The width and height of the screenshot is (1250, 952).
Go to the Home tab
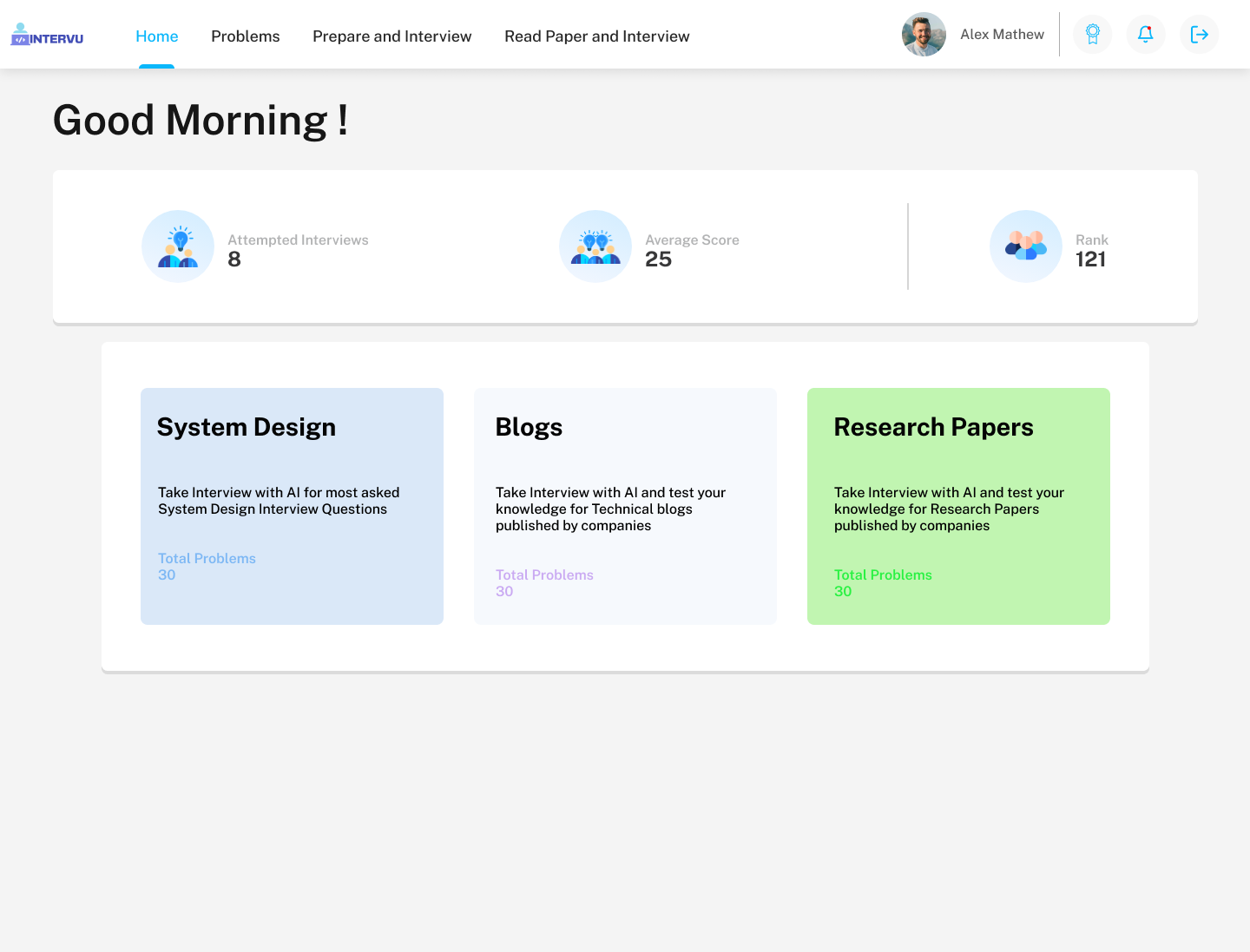click(157, 36)
